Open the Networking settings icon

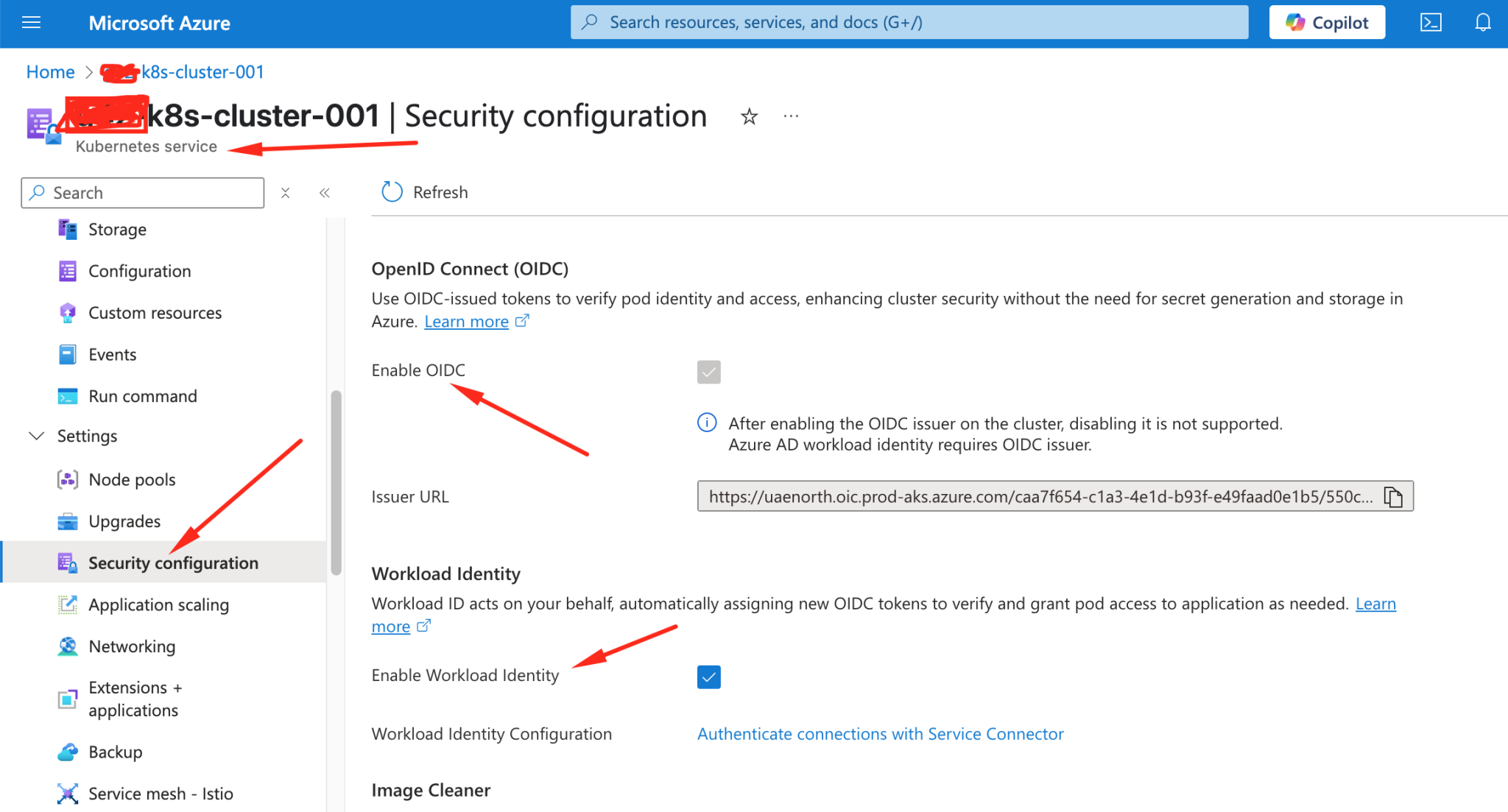click(x=67, y=646)
